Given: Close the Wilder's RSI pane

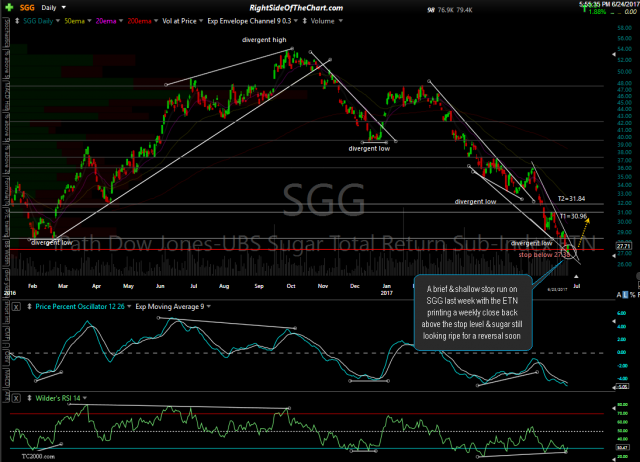Looking at the screenshot, I should [16, 398].
